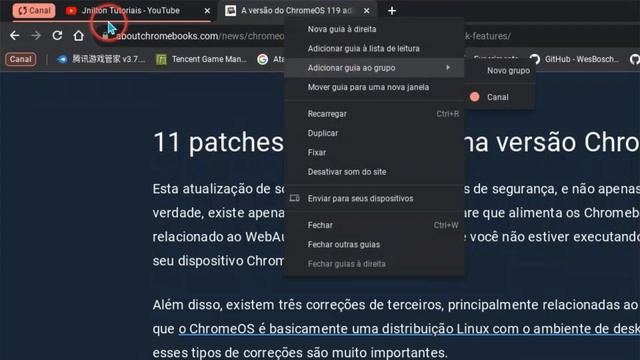Open the Chinese-titled v3.7 bookmark

coord(101,59)
